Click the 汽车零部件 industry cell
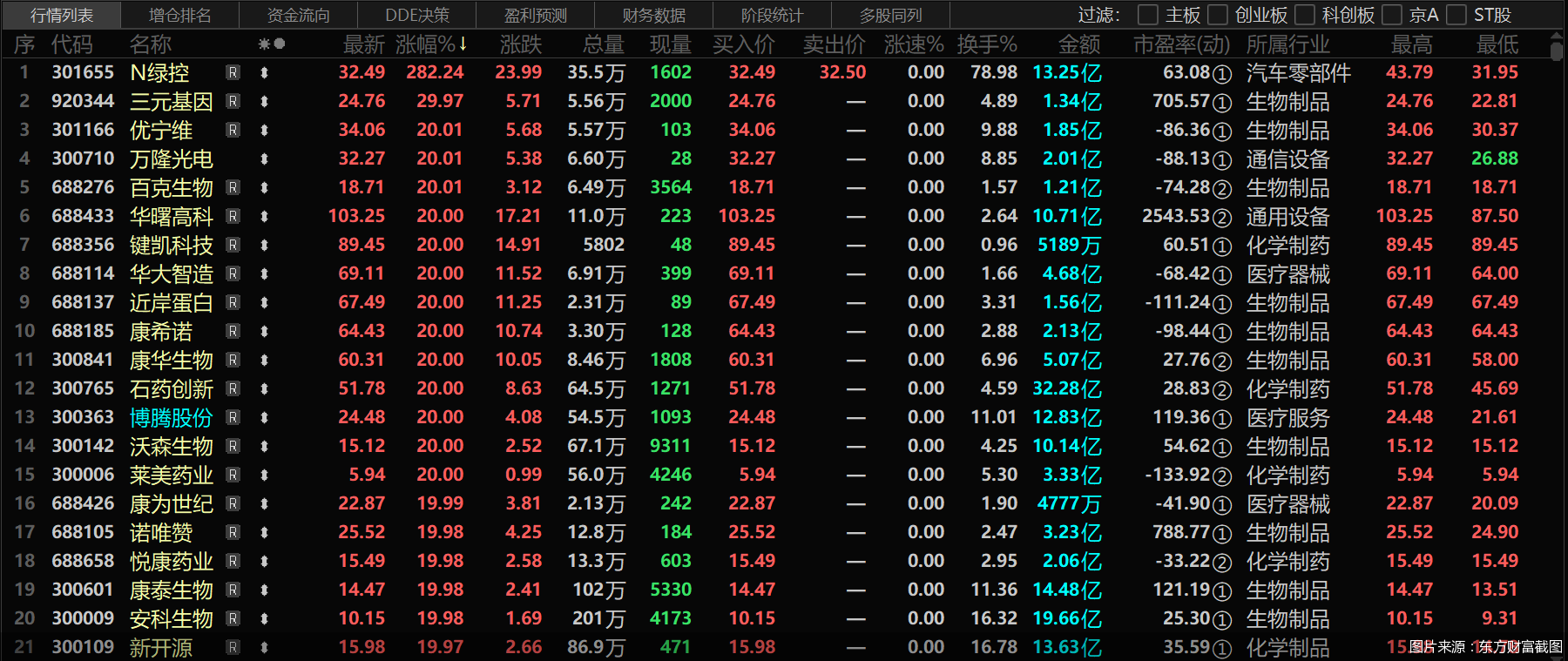 [x=1299, y=73]
